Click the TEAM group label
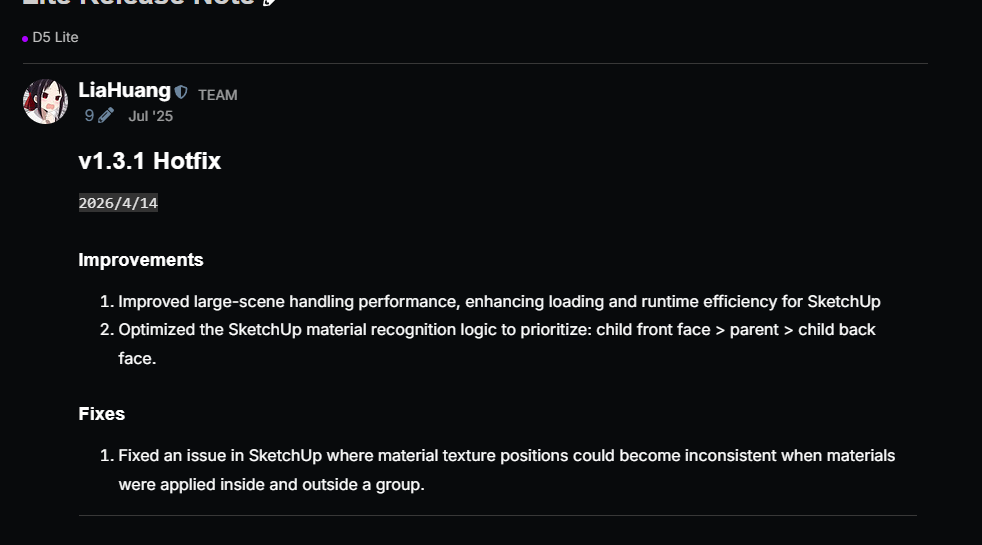The height and width of the screenshot is (545, 982). [217, 95]
